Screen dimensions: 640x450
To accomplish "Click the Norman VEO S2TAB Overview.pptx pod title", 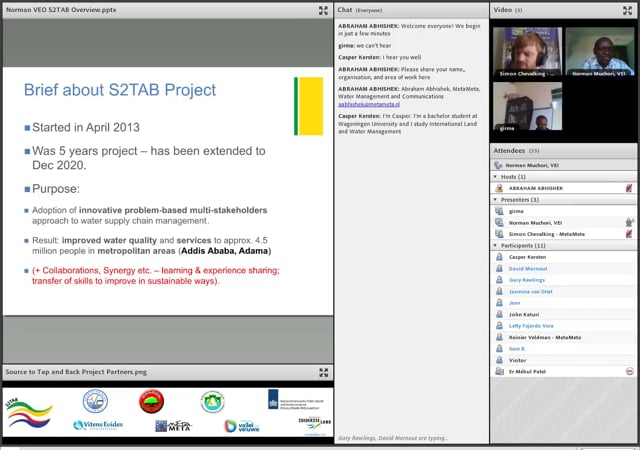I will point(61,9).
